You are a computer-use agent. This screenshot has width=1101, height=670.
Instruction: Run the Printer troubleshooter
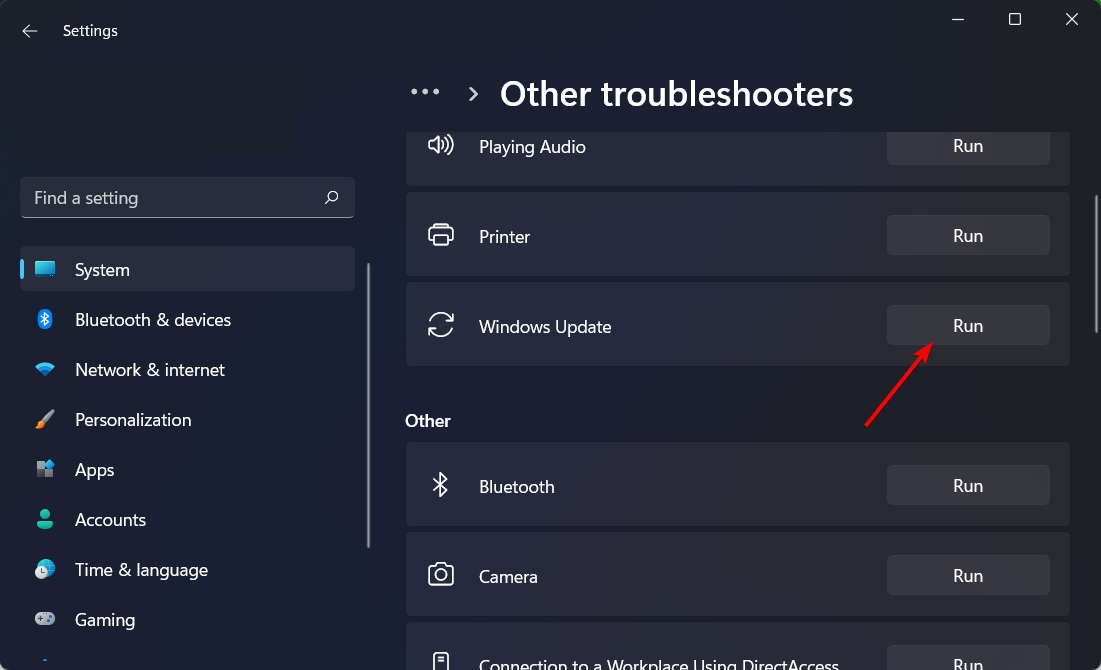pyautogui.click(x=968, y=236)
